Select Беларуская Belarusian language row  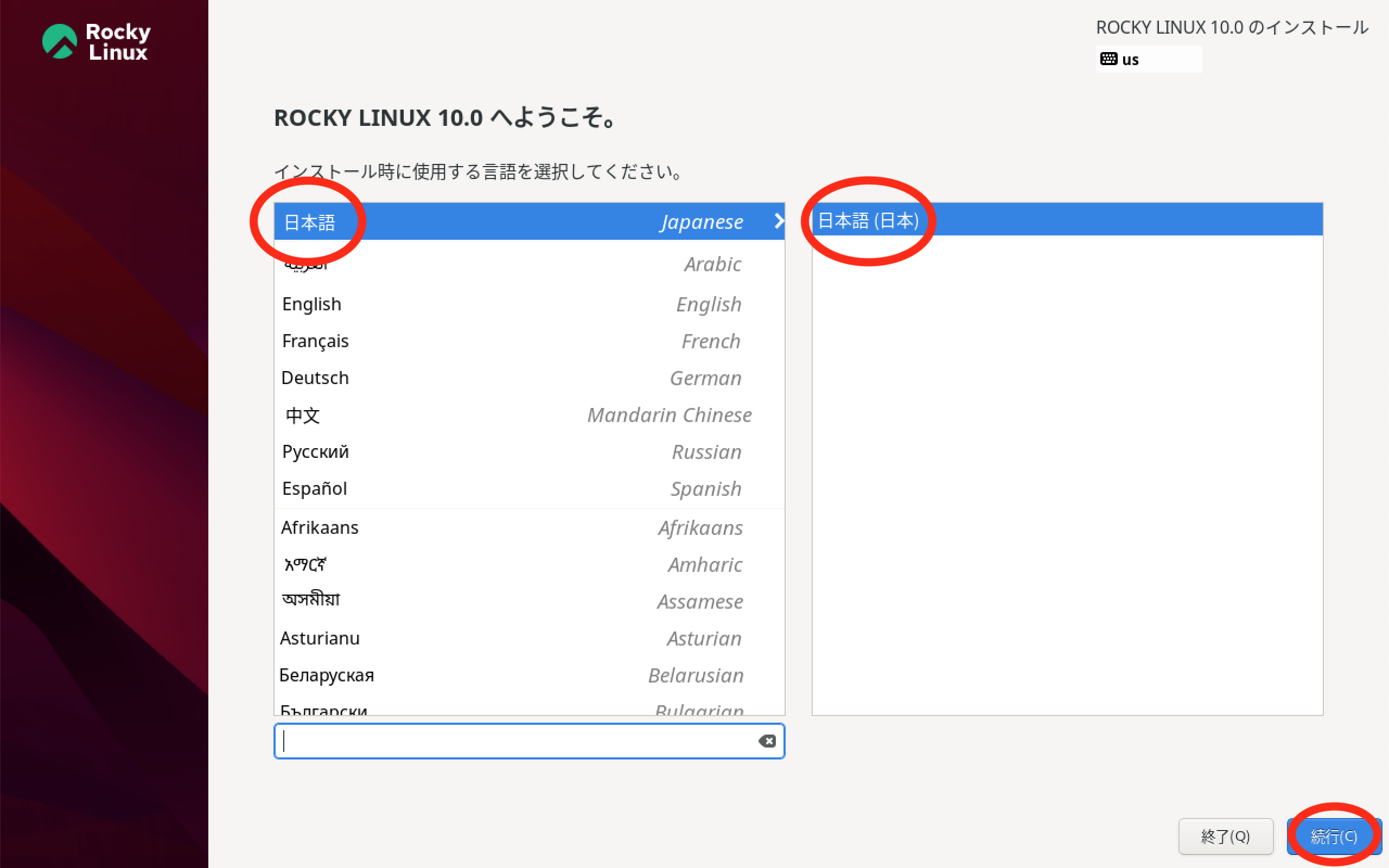coord(529,675)
